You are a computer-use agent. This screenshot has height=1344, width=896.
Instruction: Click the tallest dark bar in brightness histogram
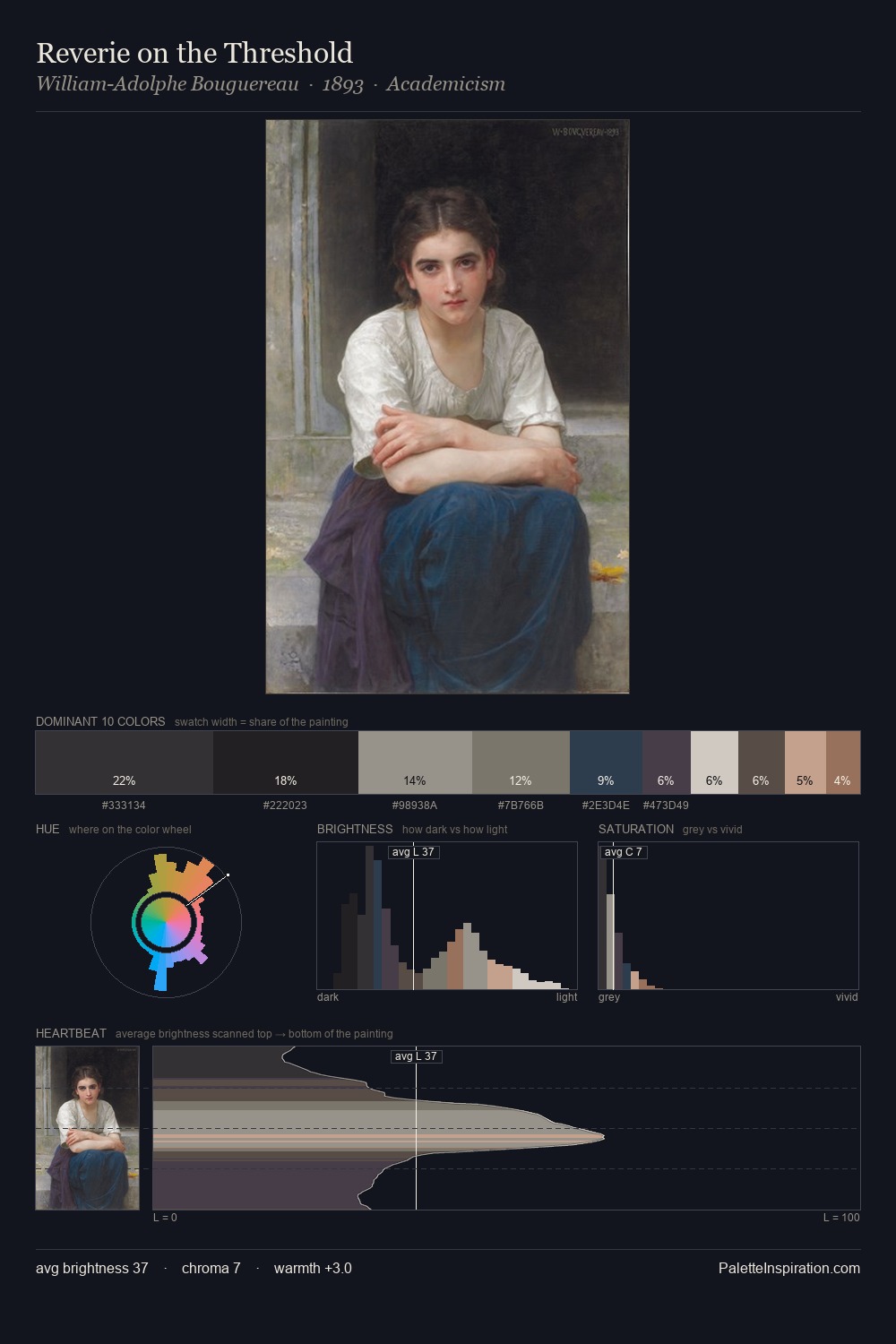click(369, 918)
